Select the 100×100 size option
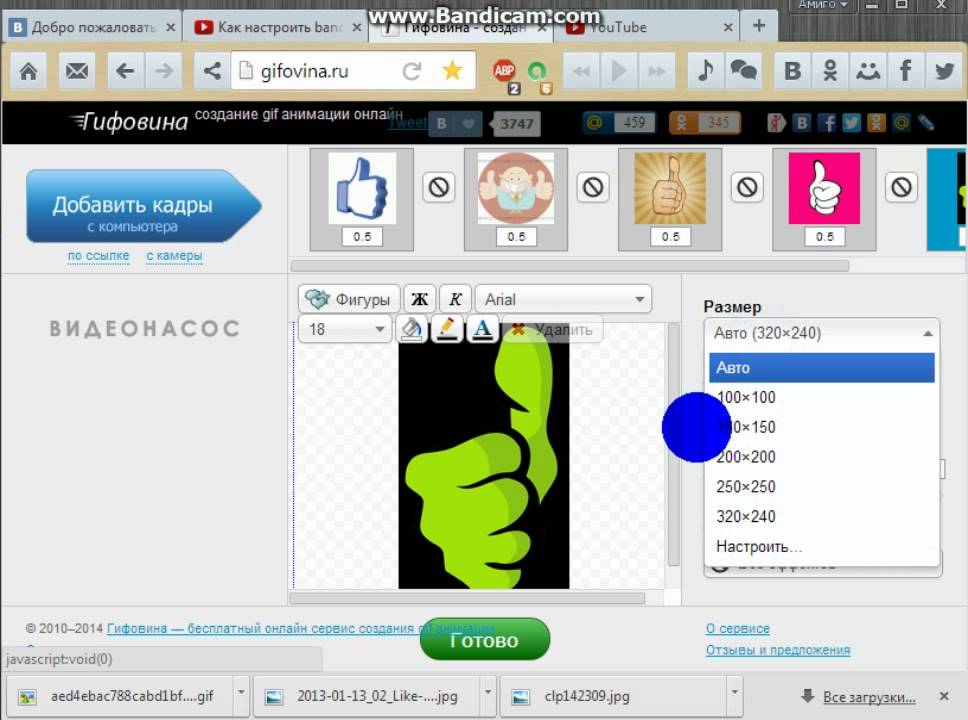Viewport: 968px width, 720px height. click(x=821, y=397)
